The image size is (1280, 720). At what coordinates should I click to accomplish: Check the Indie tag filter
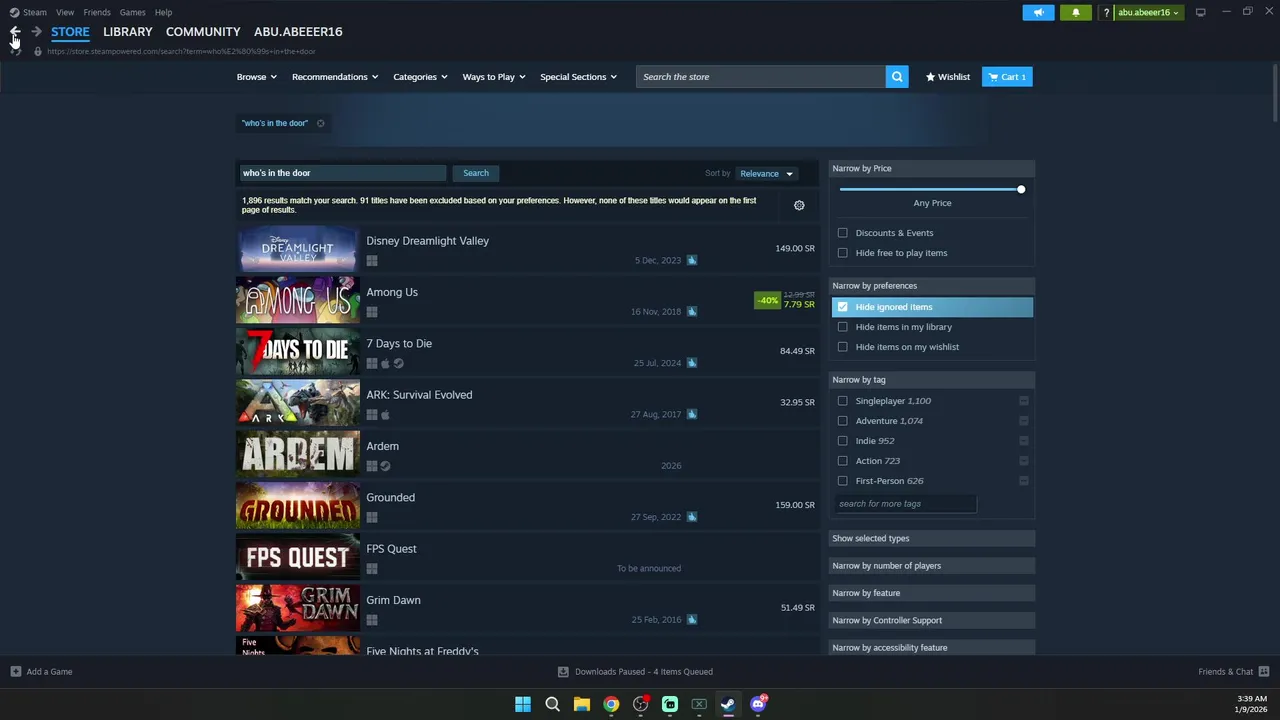point(843,441)
